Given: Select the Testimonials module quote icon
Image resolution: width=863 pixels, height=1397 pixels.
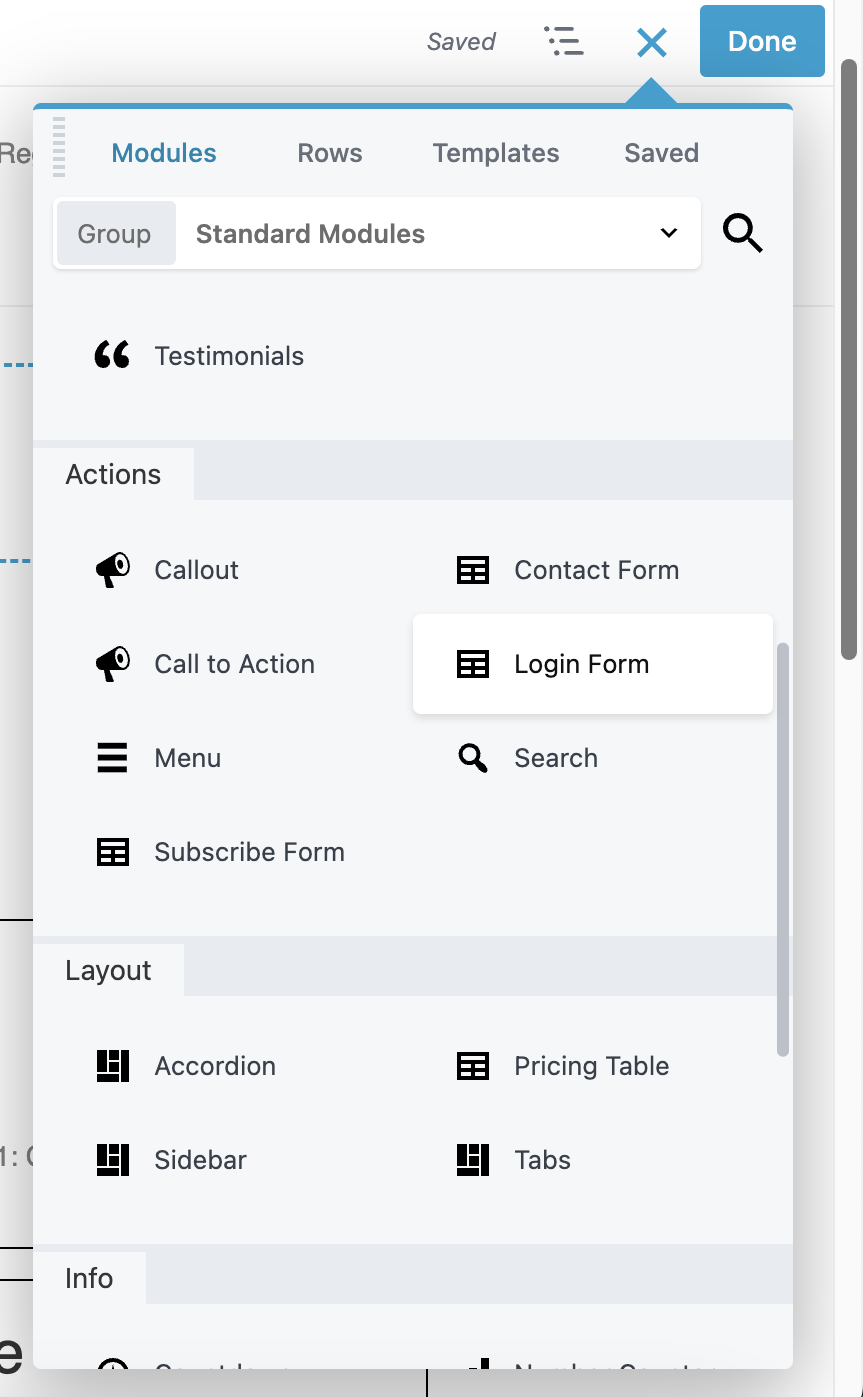Looking at the screenshot, I should (x=112, y=354).
